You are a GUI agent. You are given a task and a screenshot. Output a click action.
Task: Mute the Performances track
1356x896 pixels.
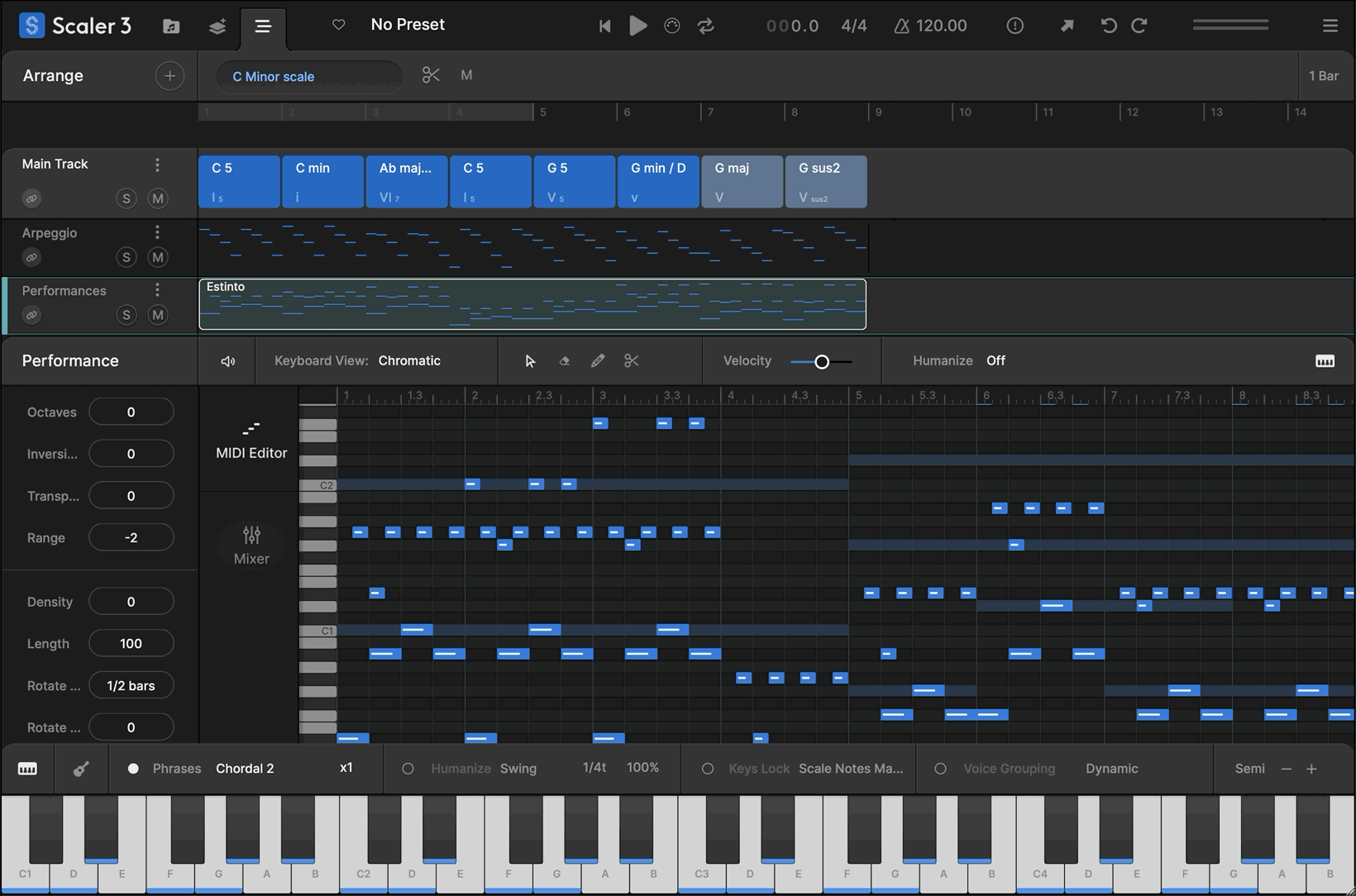coord(157,315)
